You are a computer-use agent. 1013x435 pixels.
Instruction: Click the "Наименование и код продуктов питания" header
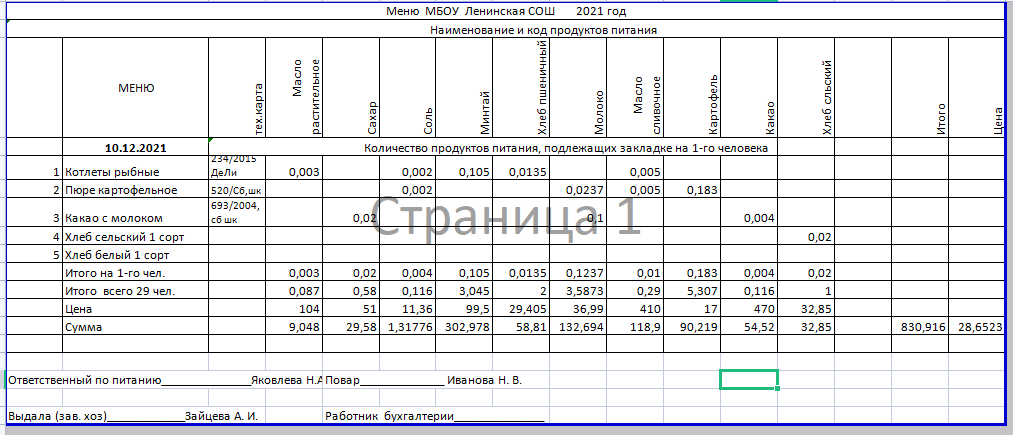[x=543, y=30]
